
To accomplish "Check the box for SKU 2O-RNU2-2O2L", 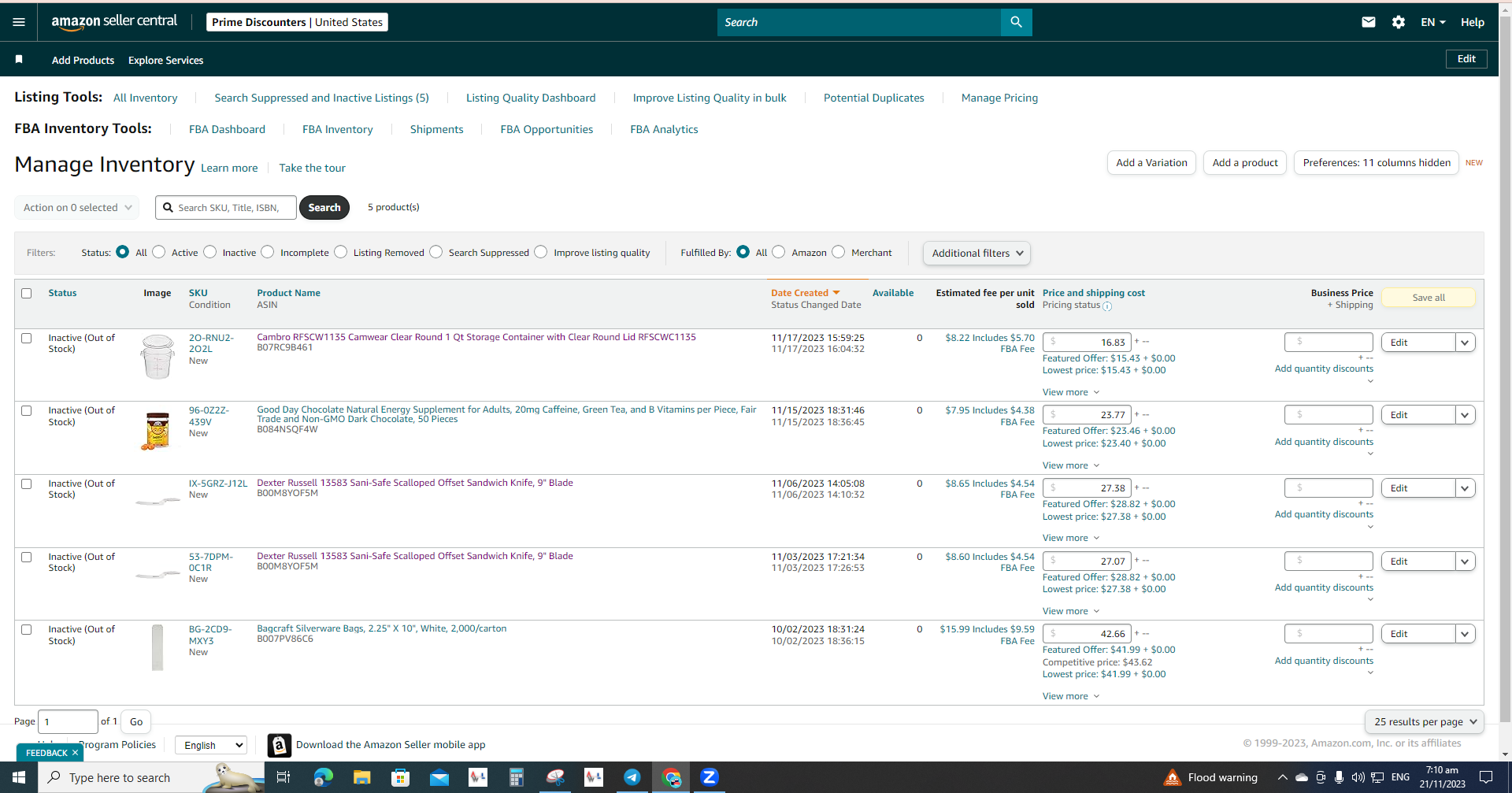I will pos(27,338).
